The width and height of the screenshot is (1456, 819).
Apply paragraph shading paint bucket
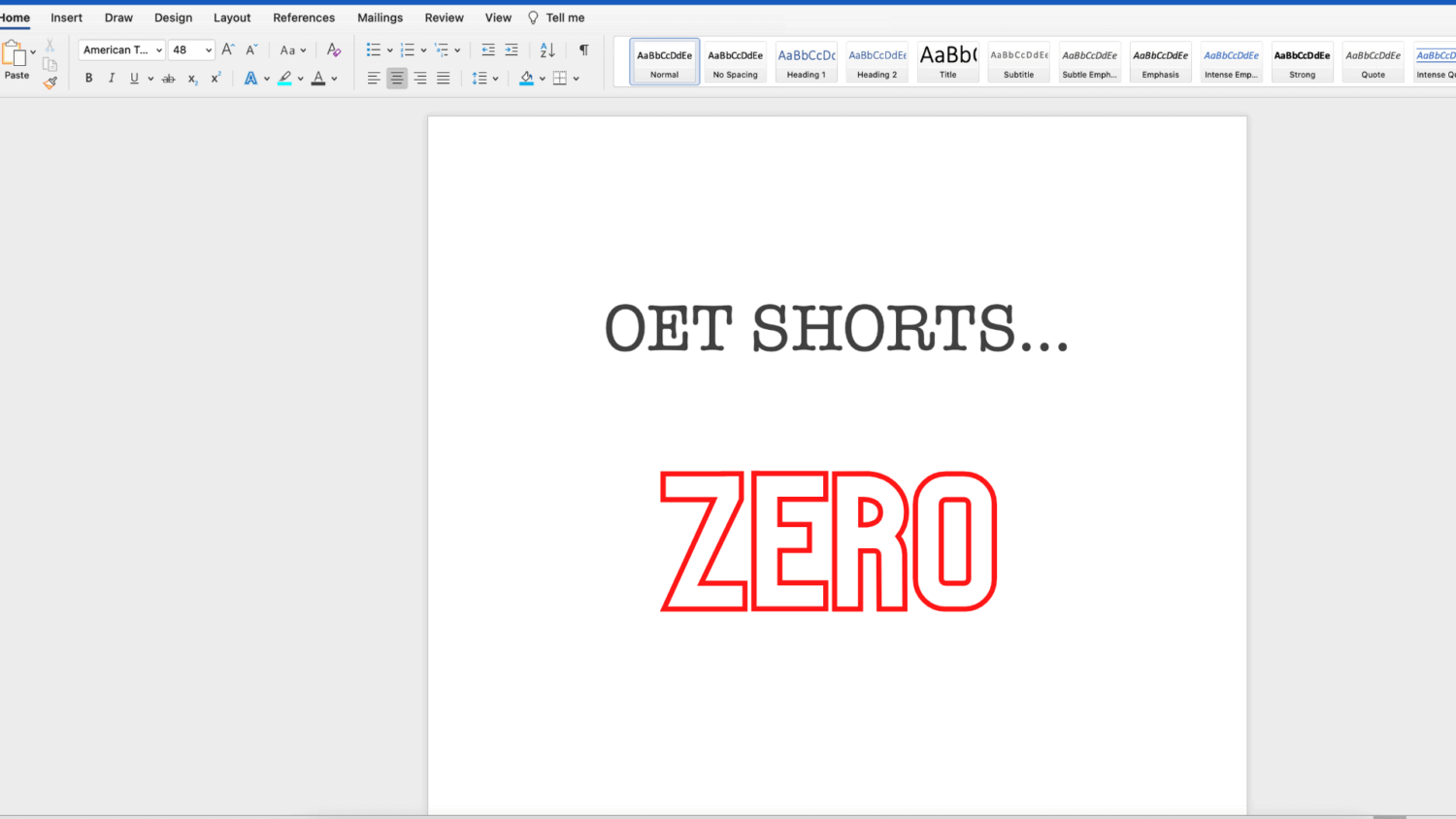tap(526, 78)
